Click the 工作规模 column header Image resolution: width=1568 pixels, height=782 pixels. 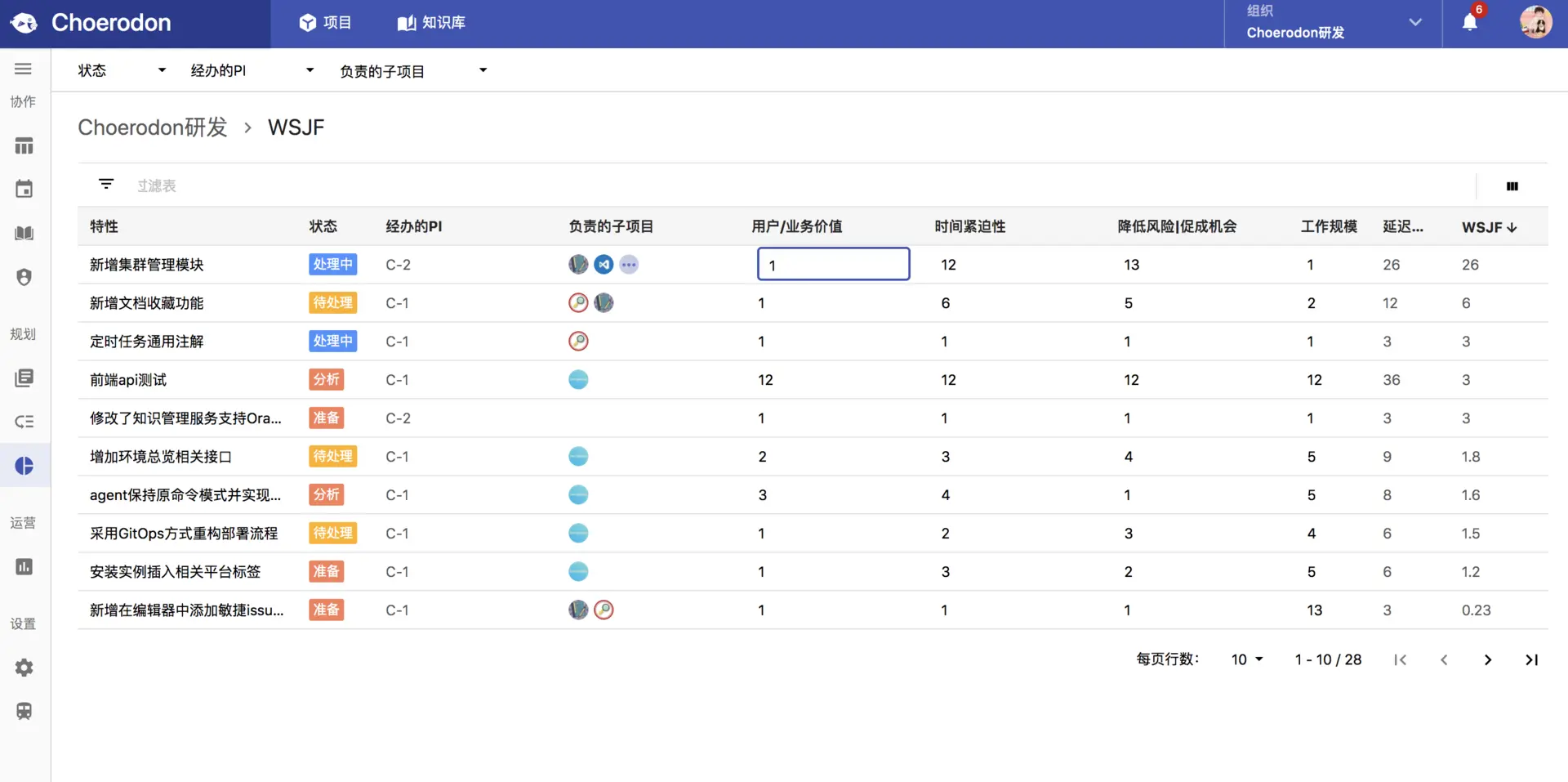[1329, 226]
